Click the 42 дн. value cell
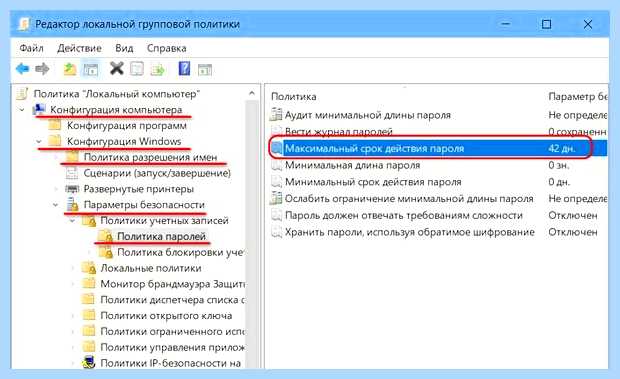 pyautogui.click(x=561, y=148)
